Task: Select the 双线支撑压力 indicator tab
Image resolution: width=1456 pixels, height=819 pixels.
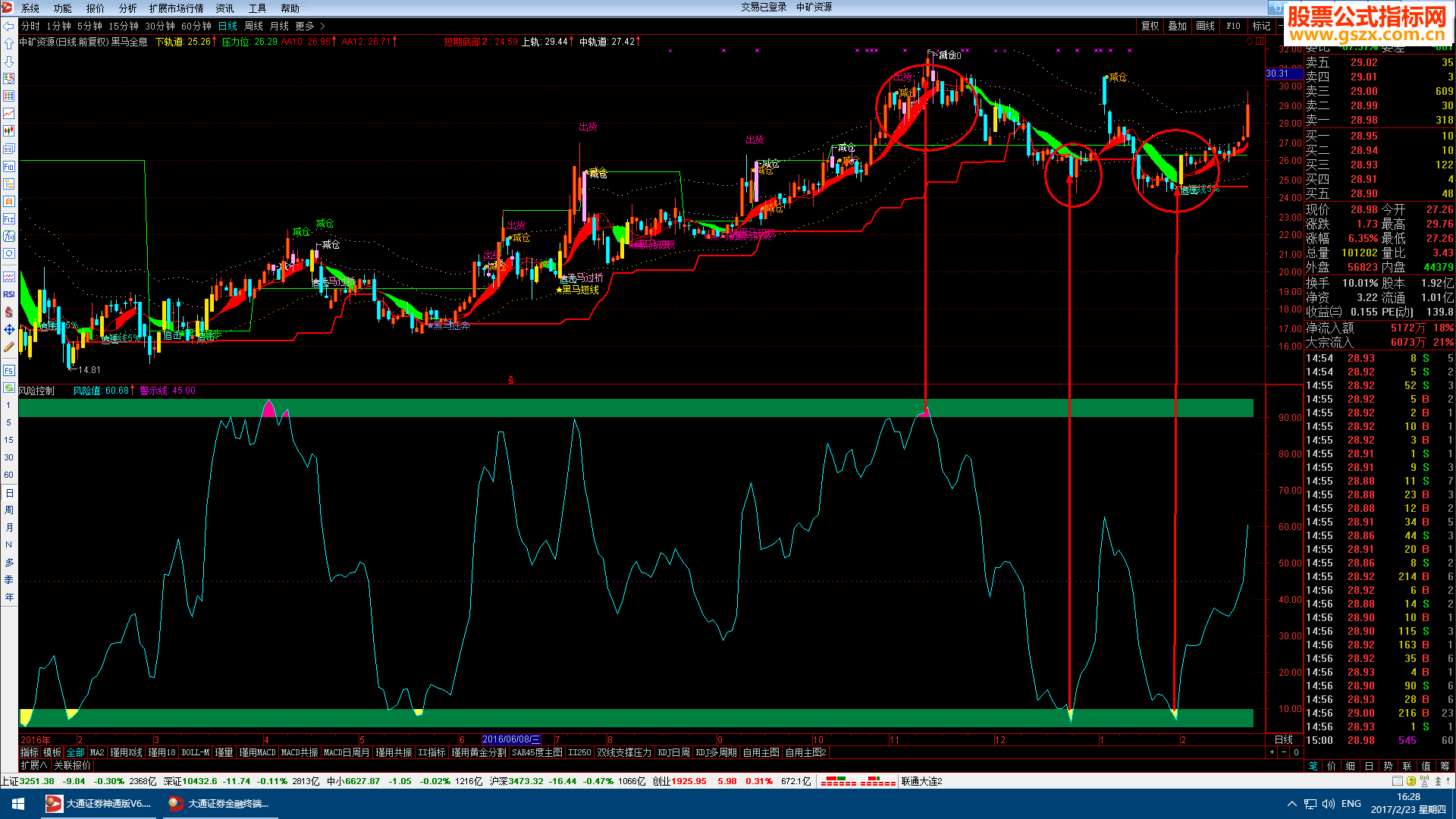Action: [624, 752]
